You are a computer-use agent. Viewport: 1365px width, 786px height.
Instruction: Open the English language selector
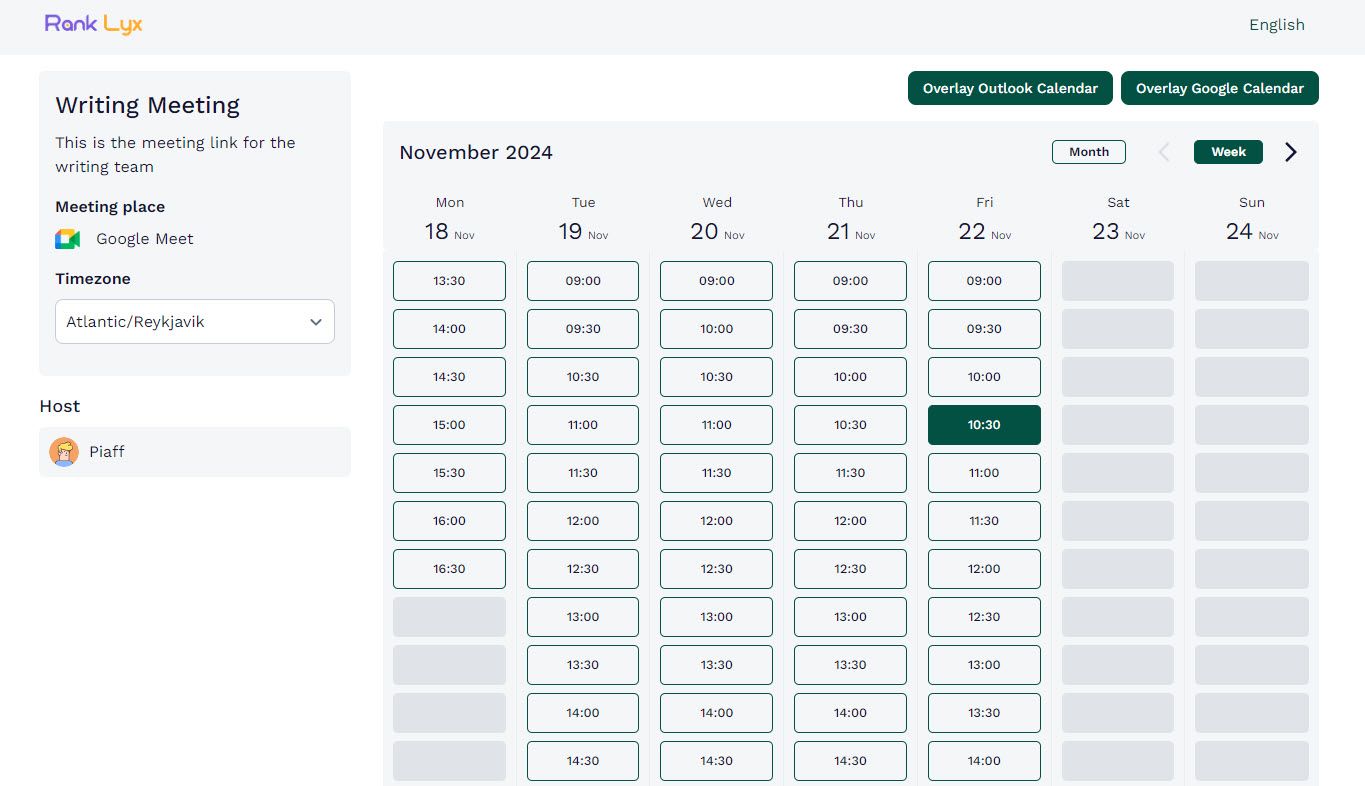tap(1276, 24)
